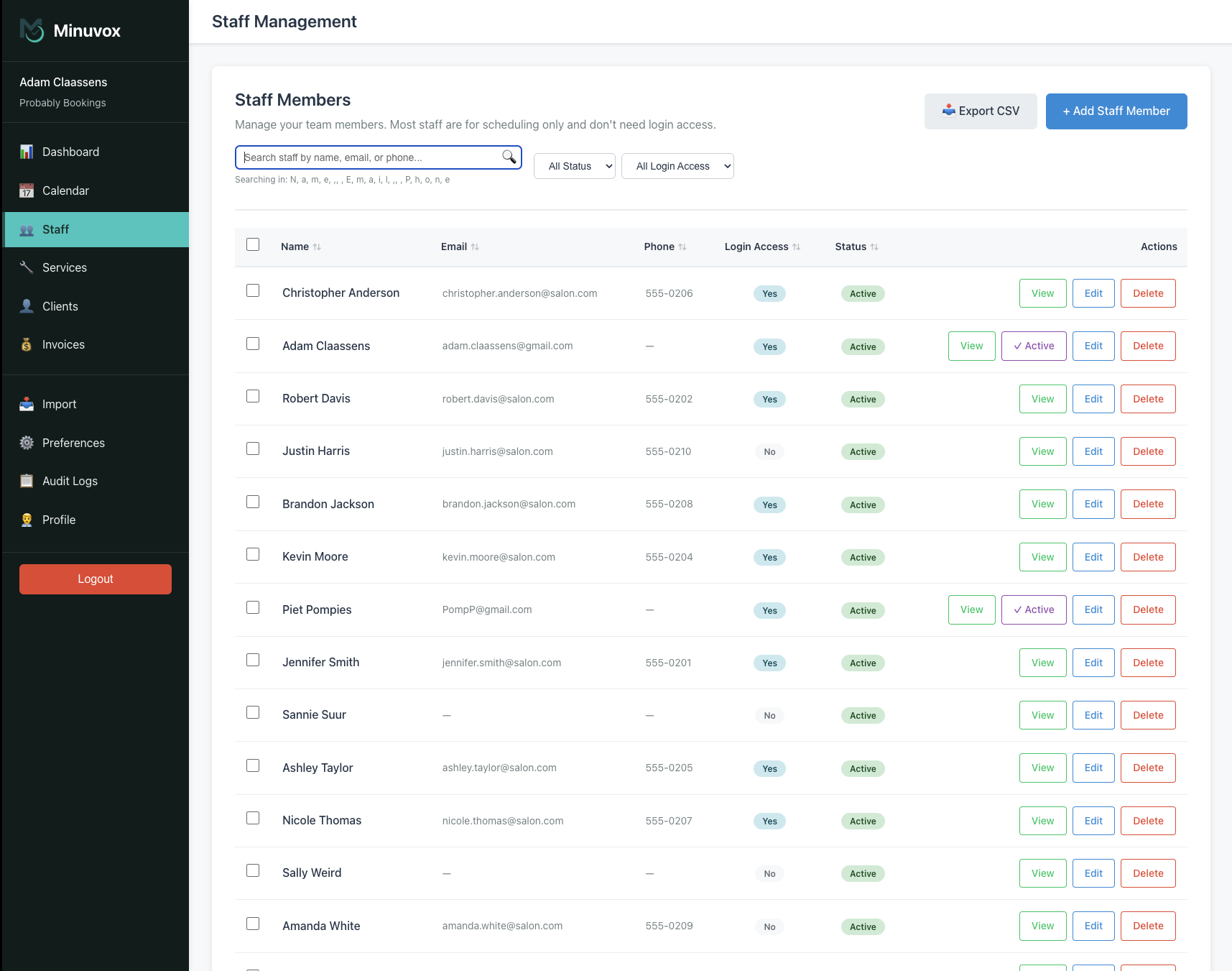Select Christopher Anderson's row checkbox
The width and height of the screenshot is (1232, 971).
(253, 290)
